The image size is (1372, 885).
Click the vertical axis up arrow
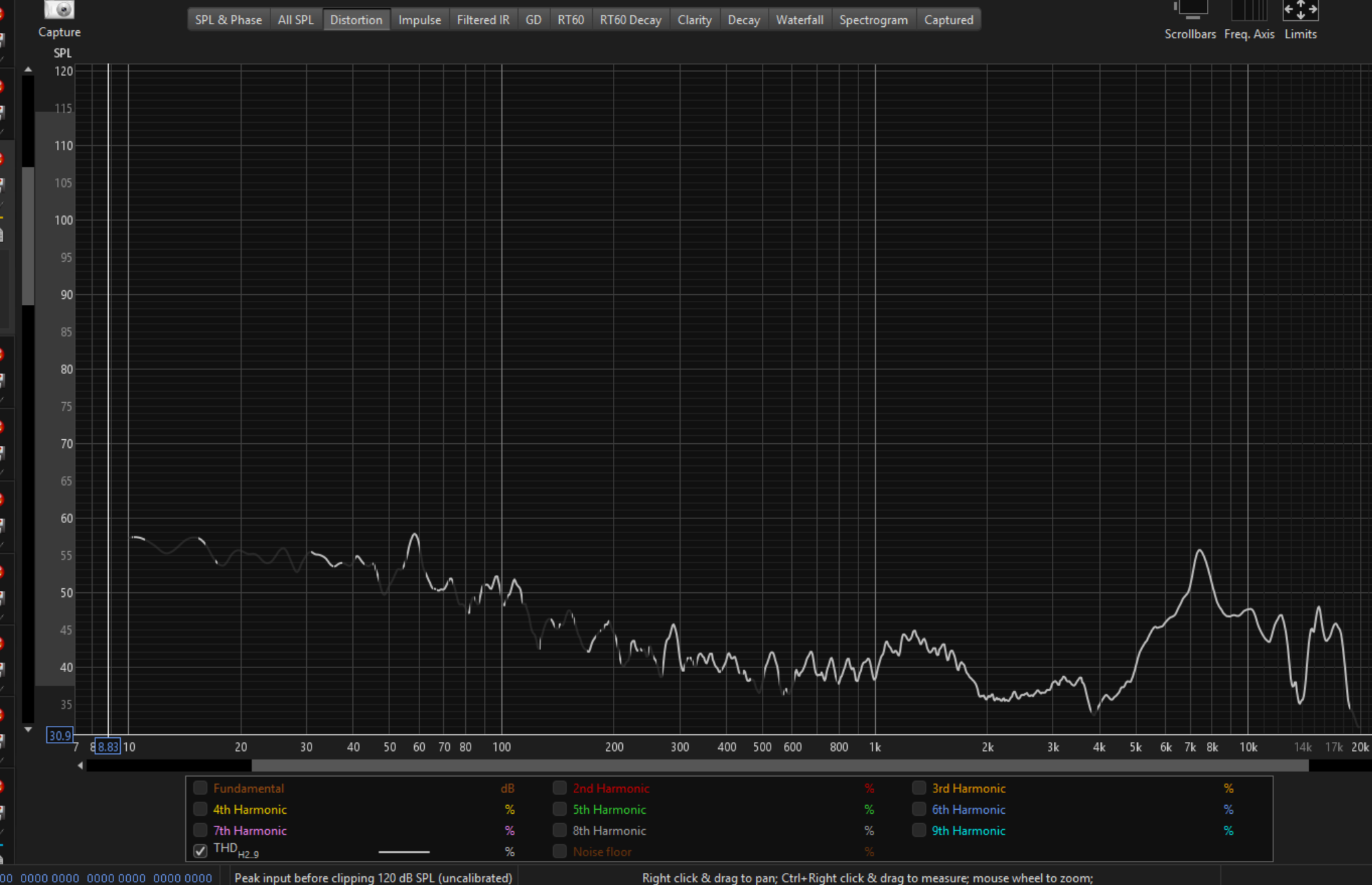coord(28,70)
